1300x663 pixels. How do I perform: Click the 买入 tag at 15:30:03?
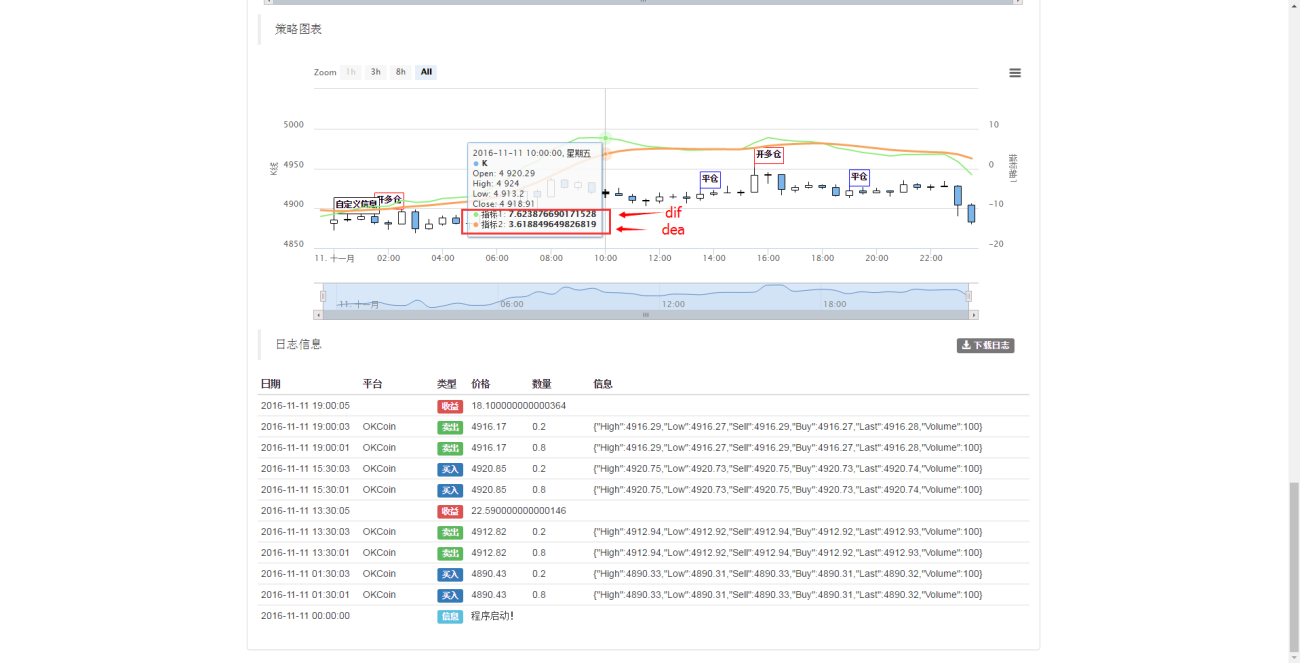point(450,469)
